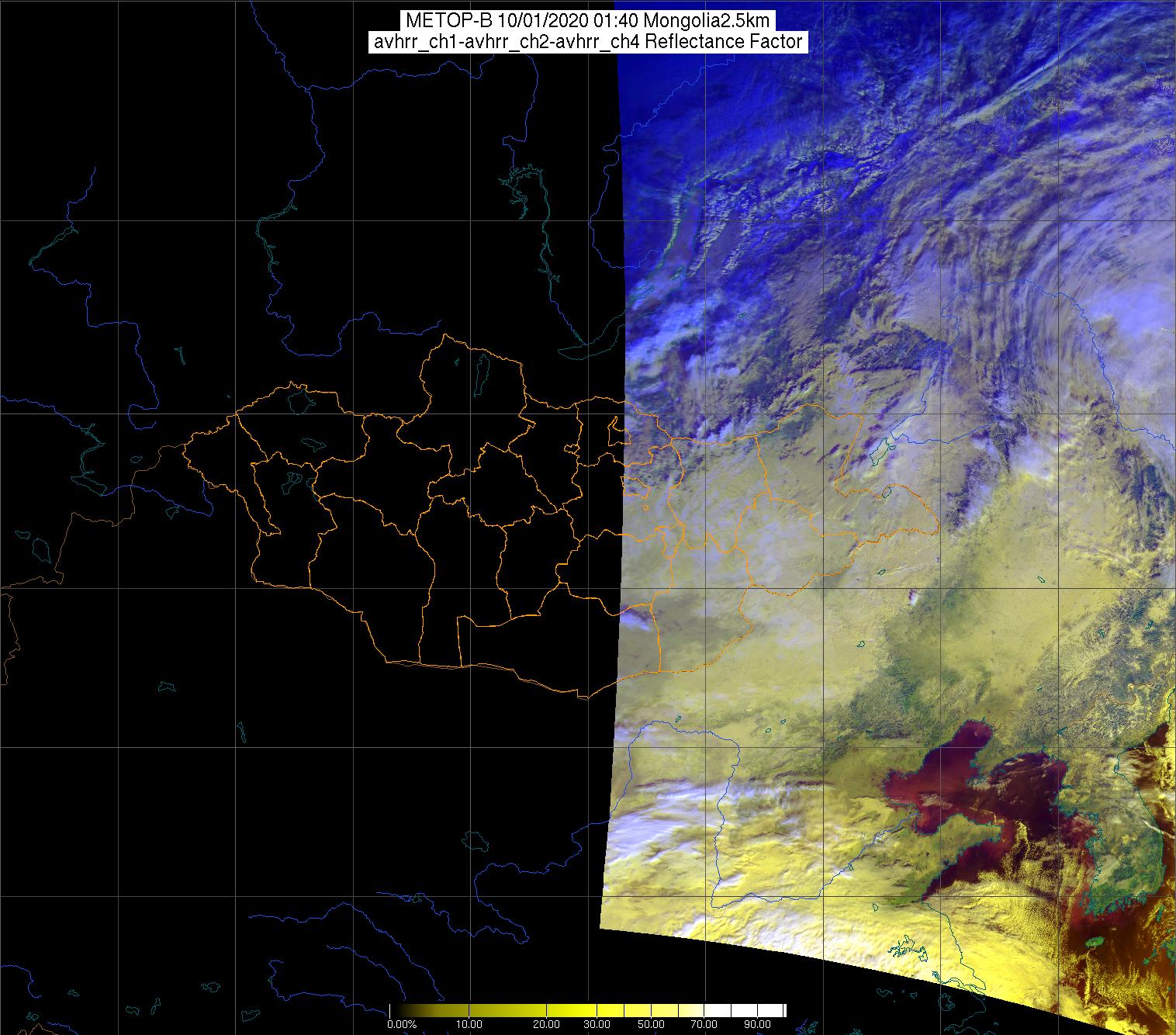This screenshot has height=1035, width=1176.
Task: Click the "avhrr_ch1-avhrr_ch2-avhrr_ch4 Reflectance Factor" caption
Action: [588, 42]
